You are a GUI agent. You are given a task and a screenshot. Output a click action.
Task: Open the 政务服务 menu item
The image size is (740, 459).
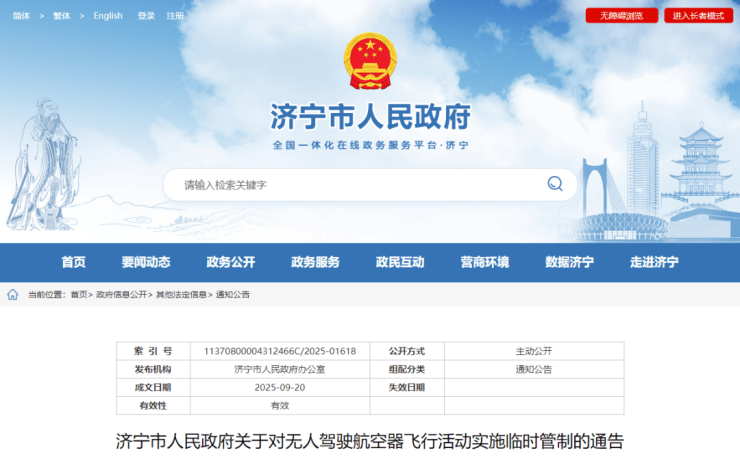315,262
